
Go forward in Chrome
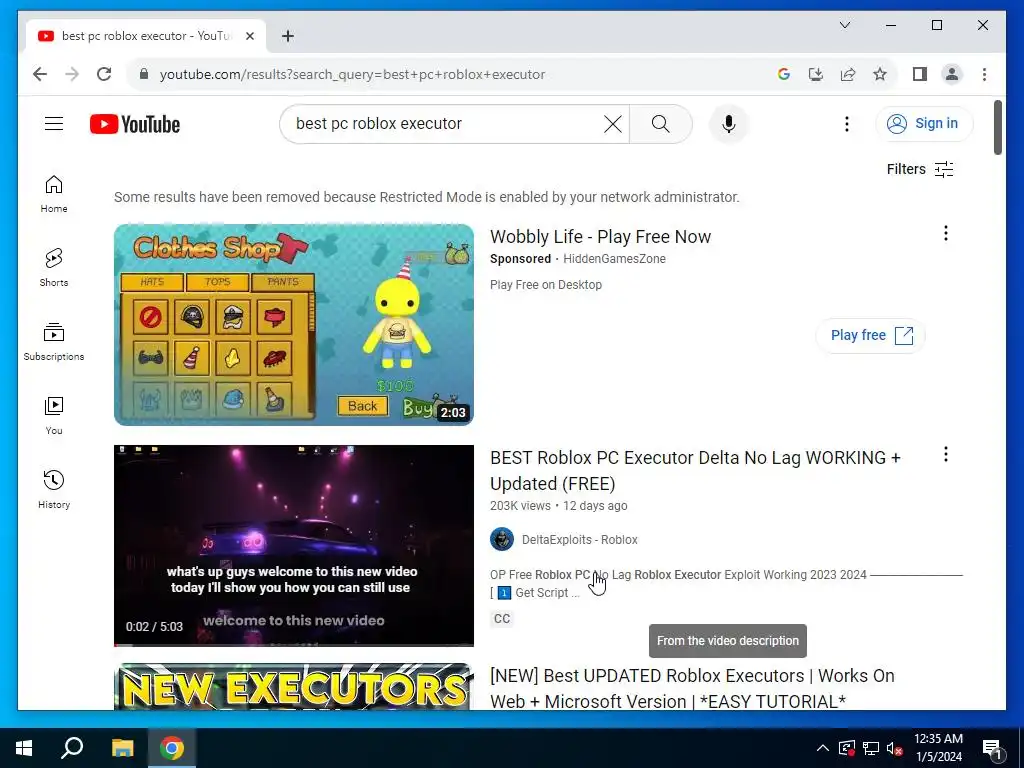click(72, 74)
